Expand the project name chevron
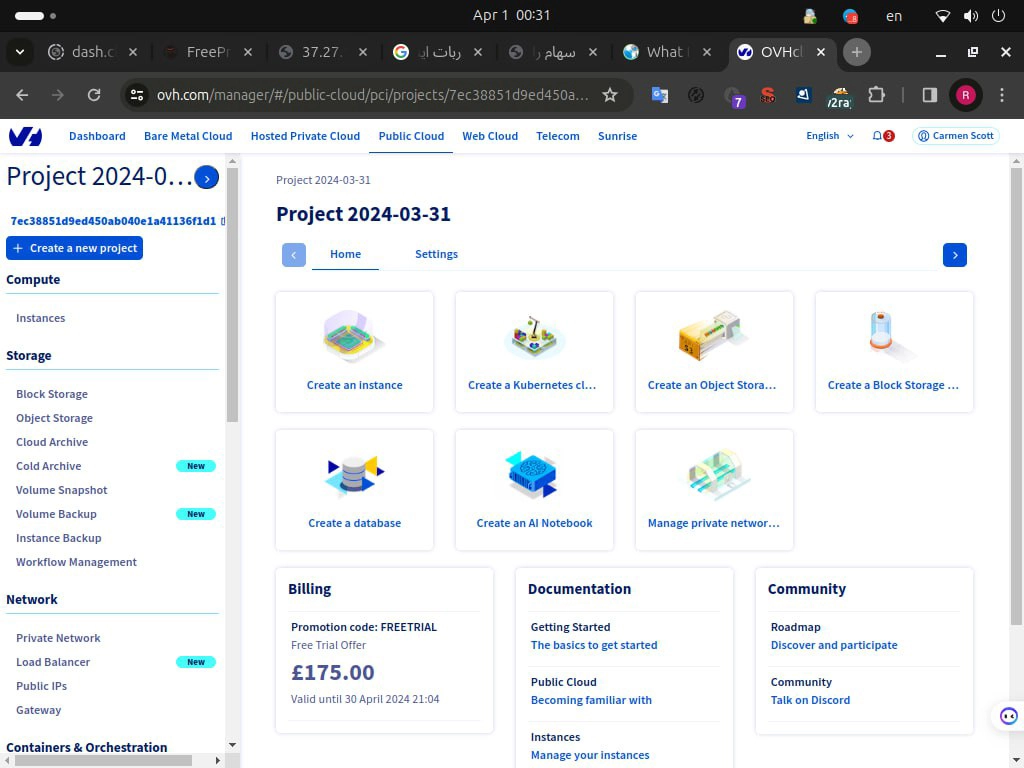The image size is (1024, 768). pyautogui.click(x=207, y=177)
